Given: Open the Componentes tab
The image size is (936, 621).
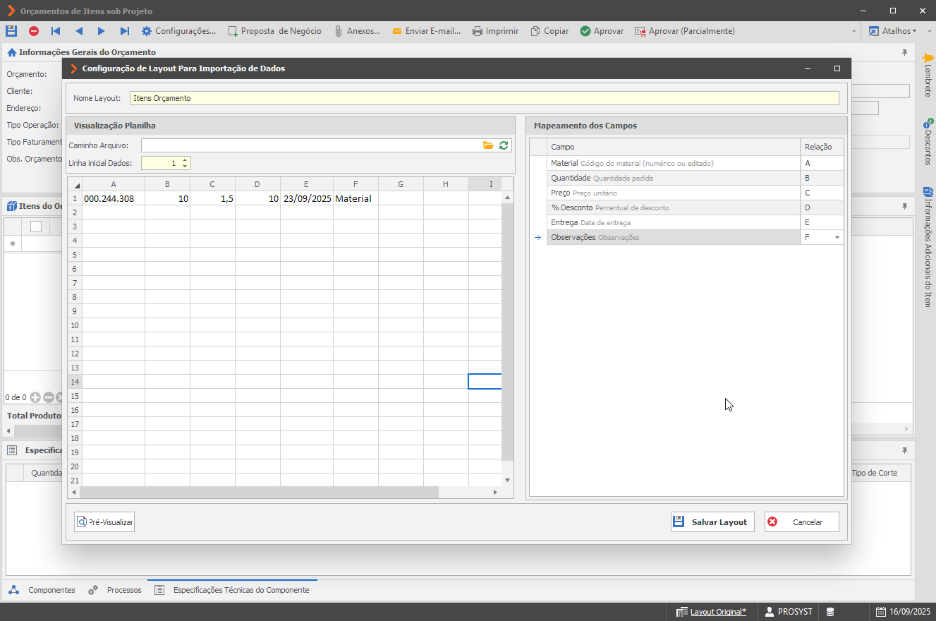Looking at the screenshot, I should click(x=42, y=590).
